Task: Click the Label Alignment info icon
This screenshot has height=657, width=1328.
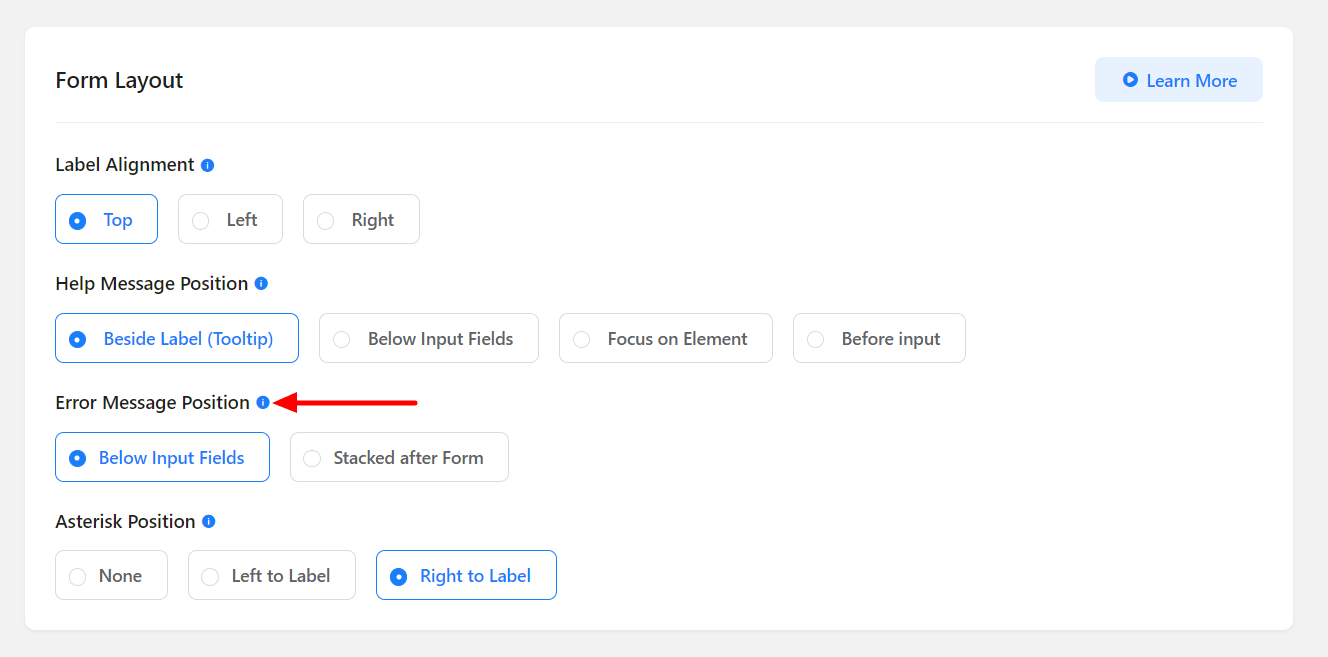Action: click(207, 165)
